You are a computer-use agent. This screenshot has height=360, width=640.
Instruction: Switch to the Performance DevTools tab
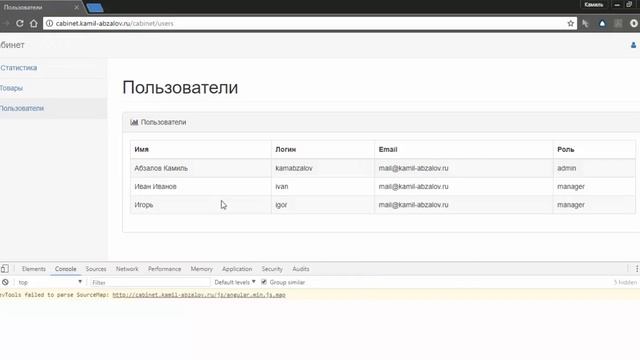tap(164, 269)
